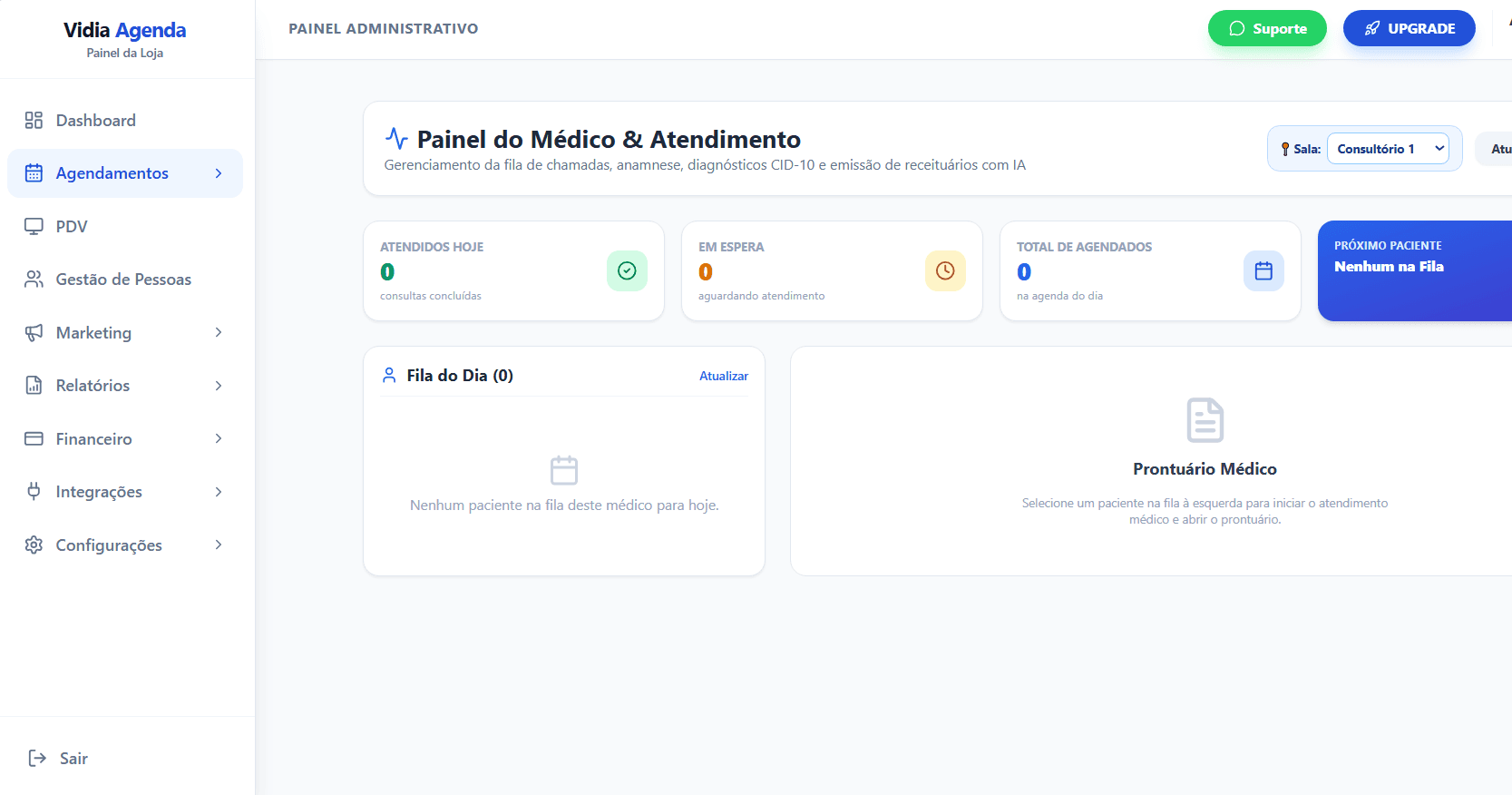
Task: Click the calendar icon in Total de Agendados
Action: [1263, 270]
